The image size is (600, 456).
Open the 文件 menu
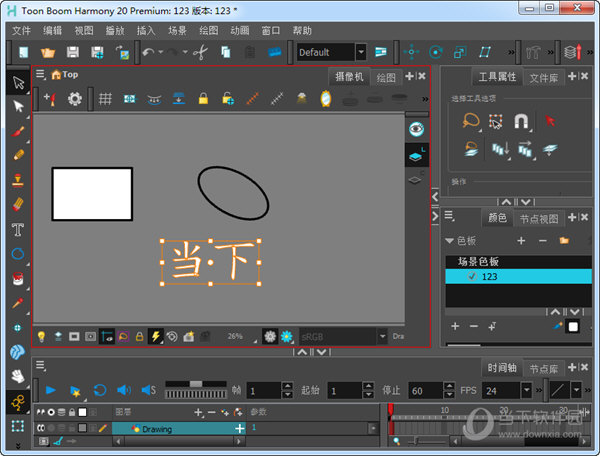21,31
